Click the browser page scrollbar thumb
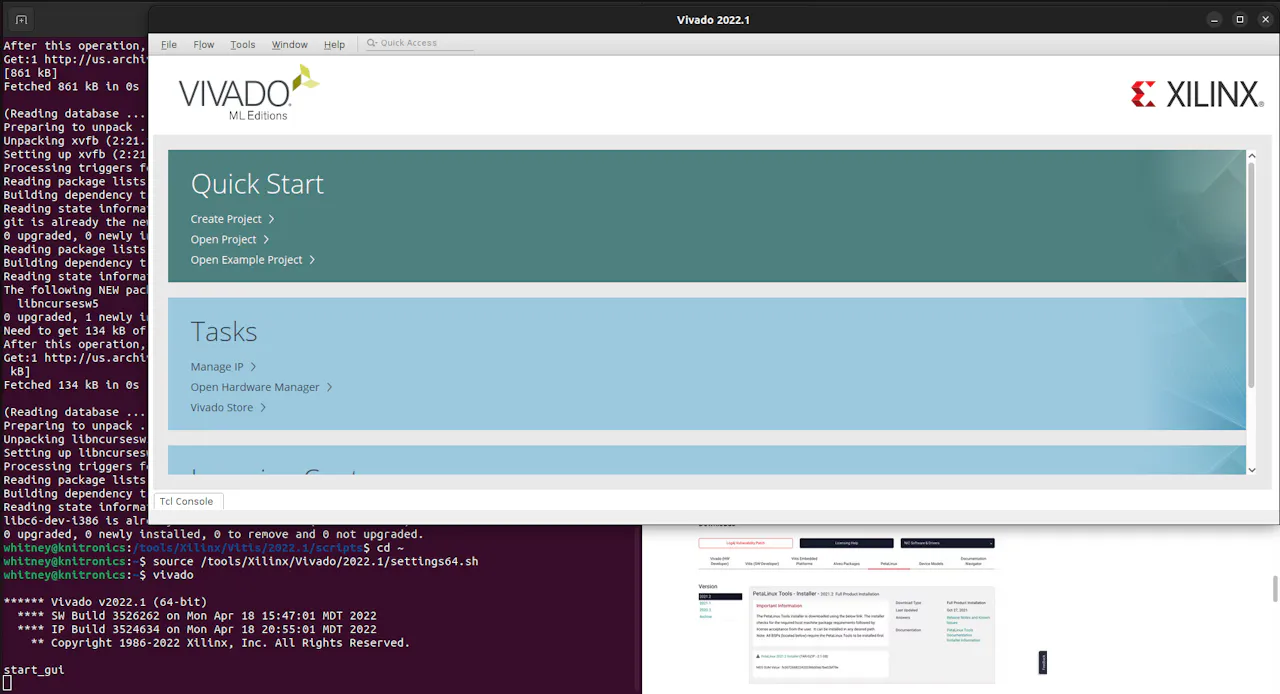The image size is (1280, 694). point(1275,588)
